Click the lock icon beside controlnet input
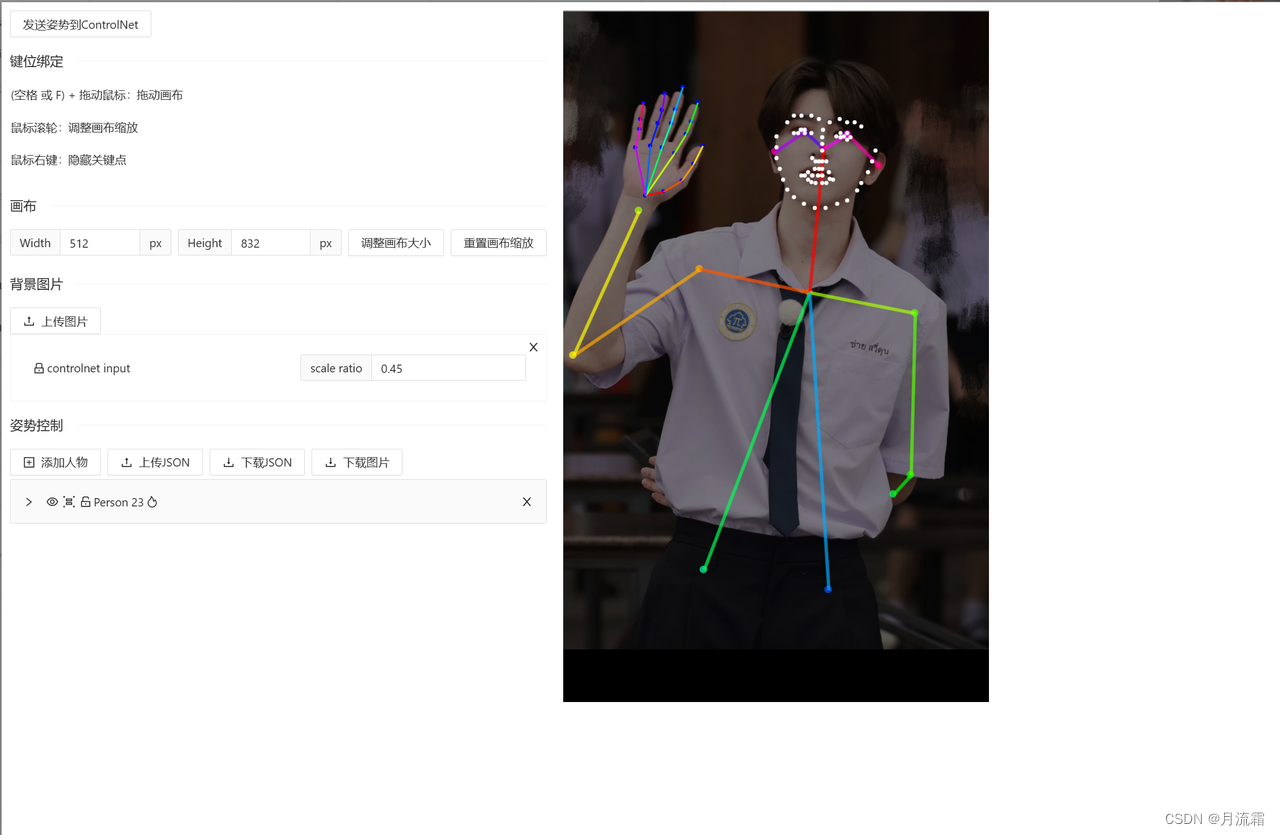 pos(39,368)
